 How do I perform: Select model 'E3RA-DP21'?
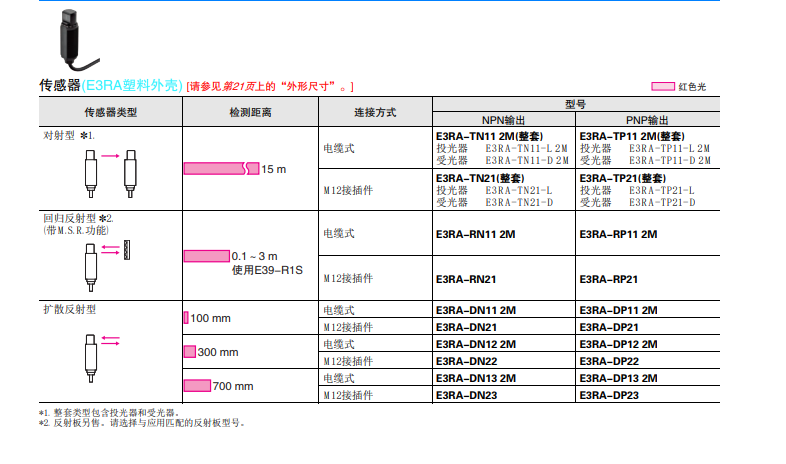pyautogui.click(x=610, y=327)
